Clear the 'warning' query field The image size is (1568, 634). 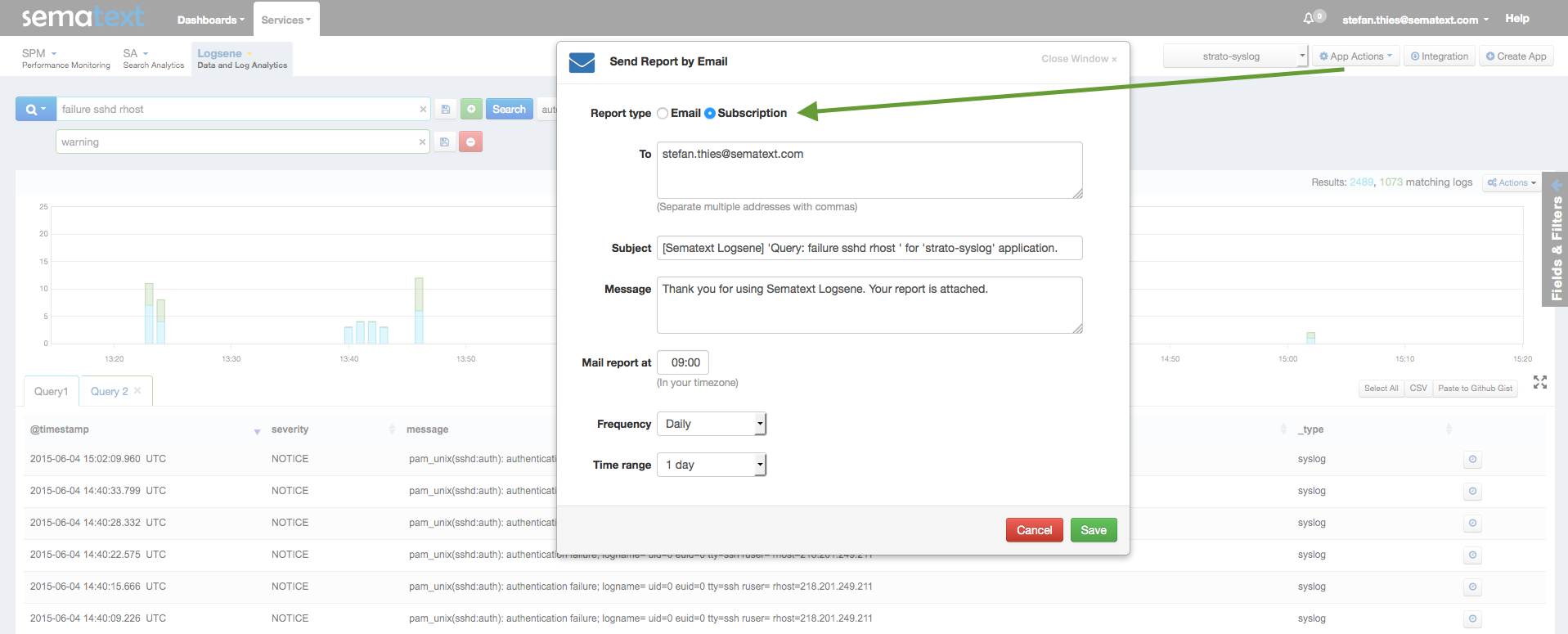click(422, 142)
